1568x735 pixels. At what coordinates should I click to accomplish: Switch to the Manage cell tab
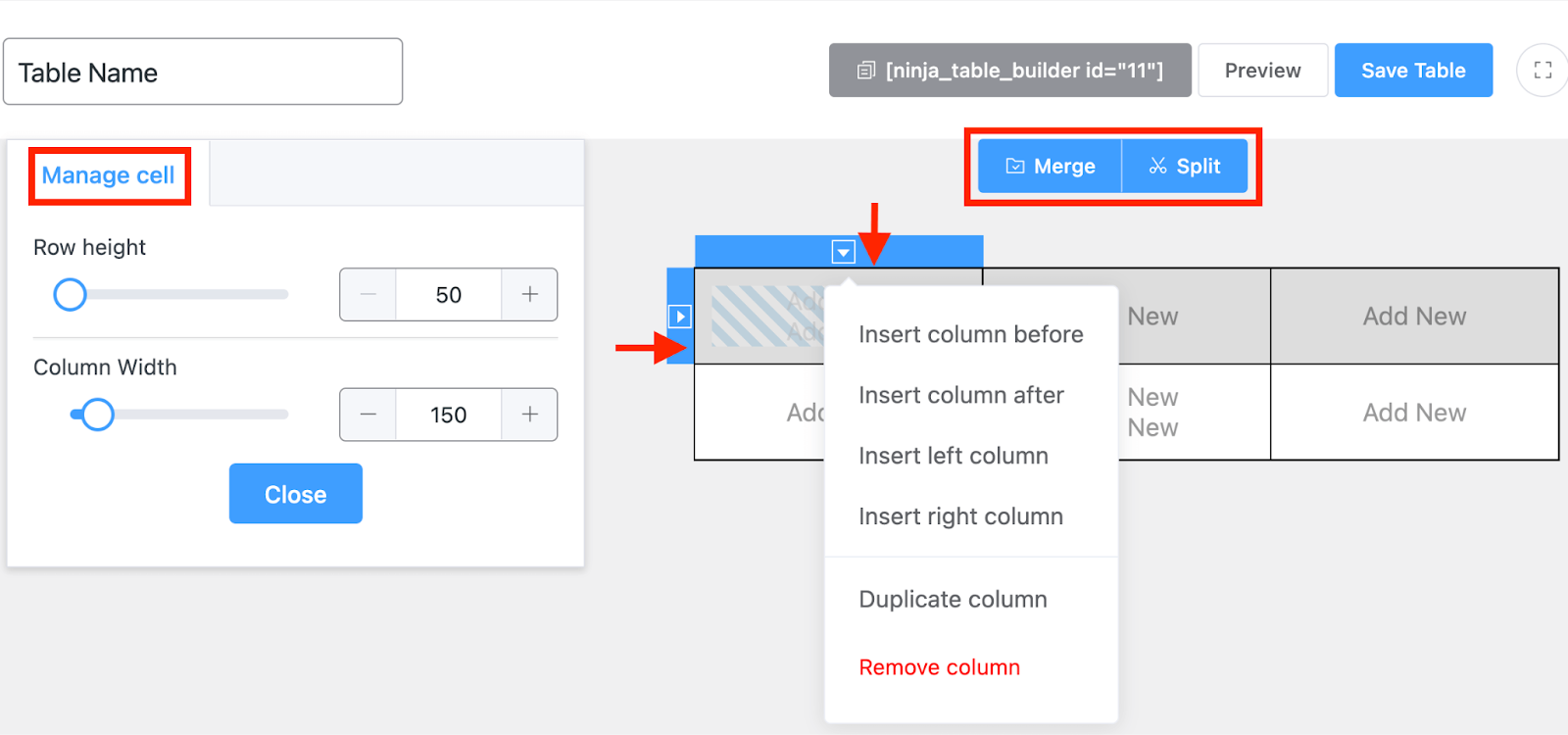(108, 175)
